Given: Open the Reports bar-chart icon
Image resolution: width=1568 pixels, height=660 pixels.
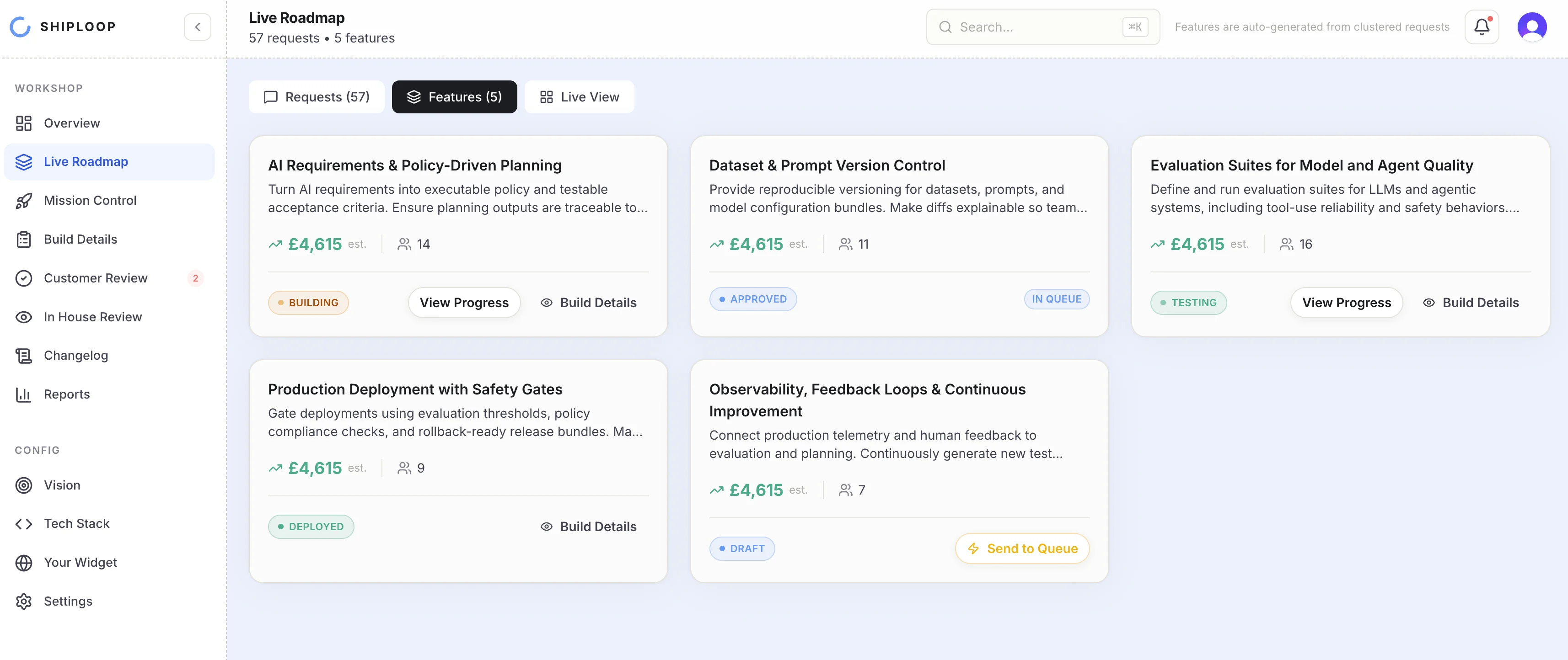Looking at the screenshot, I should [x=24, y=394].
